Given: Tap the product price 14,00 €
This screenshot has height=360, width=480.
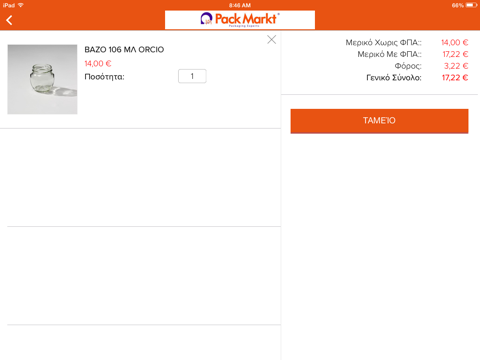Looking at the screenshot, I should tap(98, 63).
